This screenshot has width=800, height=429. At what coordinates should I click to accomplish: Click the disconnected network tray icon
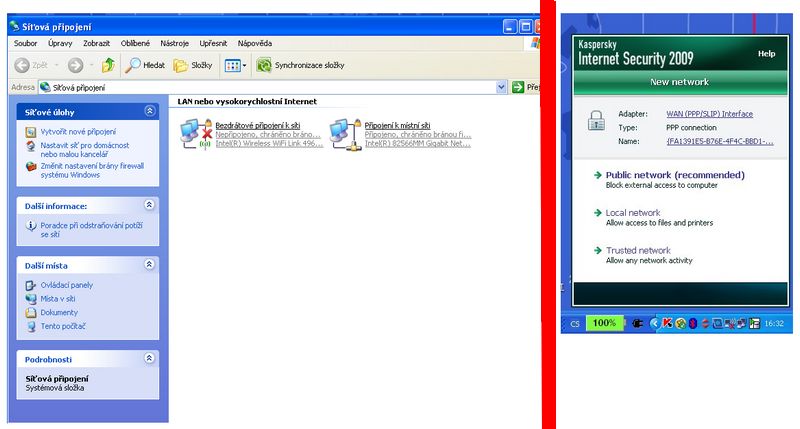pyautogui.click(x=730, y=323)
